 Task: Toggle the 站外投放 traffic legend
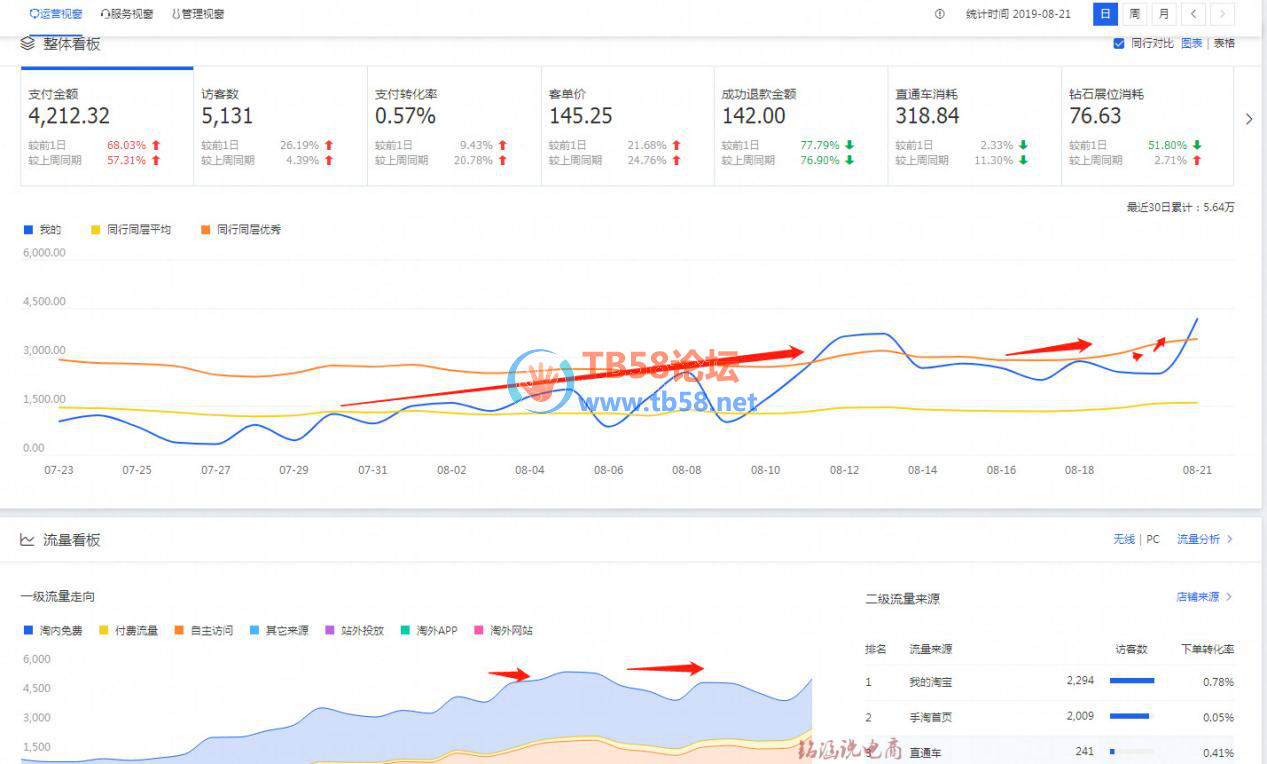click(354, 630)
